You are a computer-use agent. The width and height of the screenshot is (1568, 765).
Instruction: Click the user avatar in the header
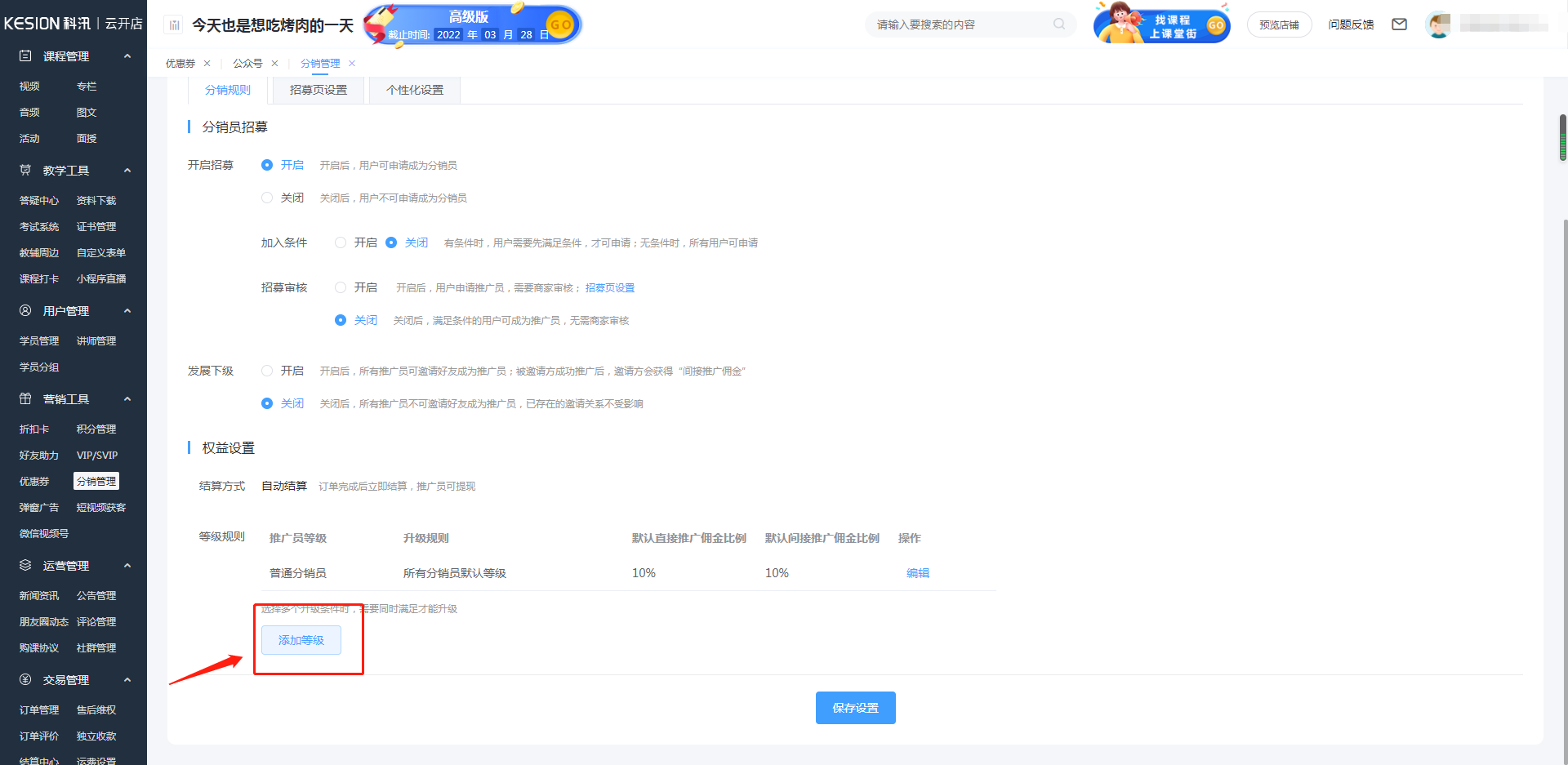tap(1438, 24)
